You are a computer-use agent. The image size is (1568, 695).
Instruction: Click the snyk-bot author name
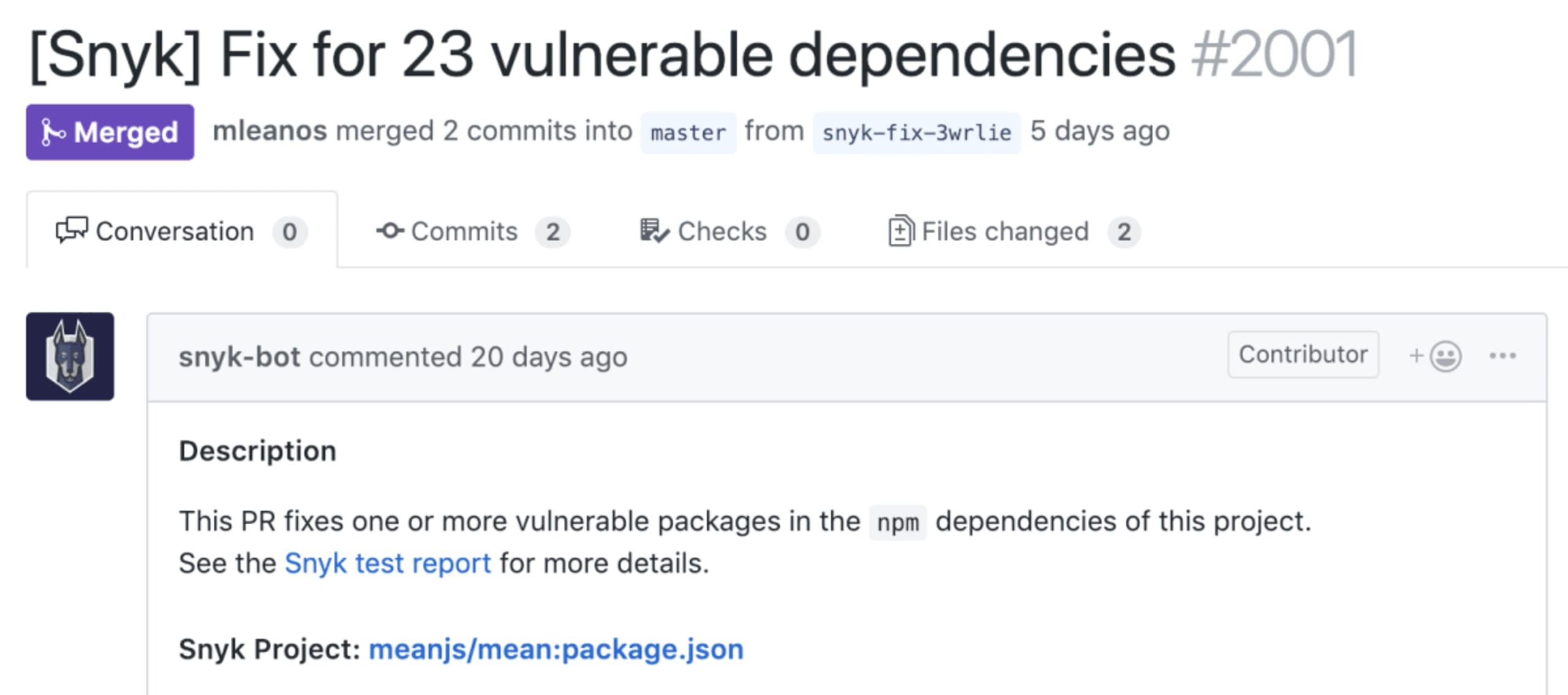(x=239, y=356)
